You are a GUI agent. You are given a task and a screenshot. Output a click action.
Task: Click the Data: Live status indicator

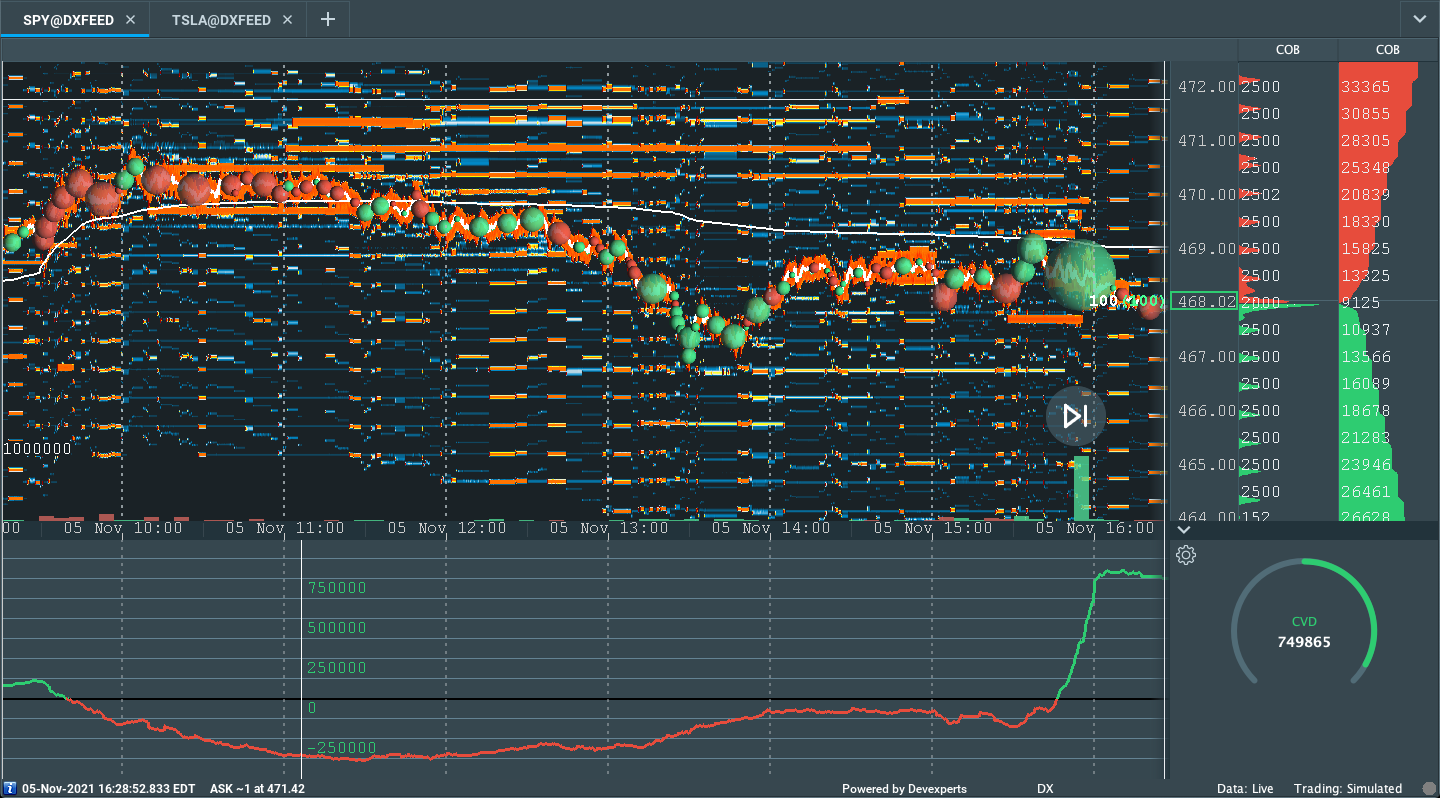pyautogui.click(x=1245, y=789)
